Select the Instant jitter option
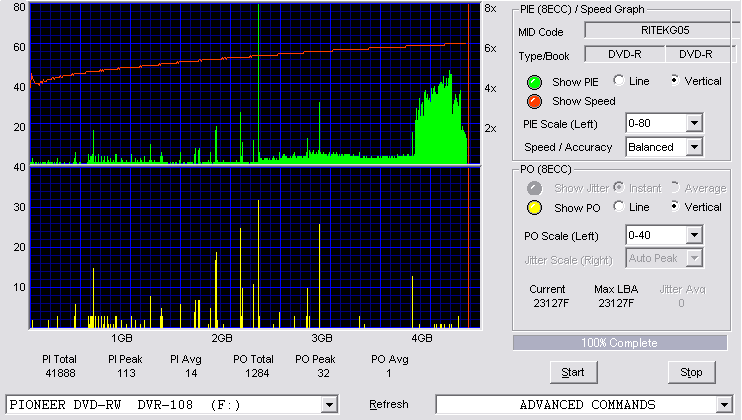This screenshot has height=420, width=742. point(618,187)
